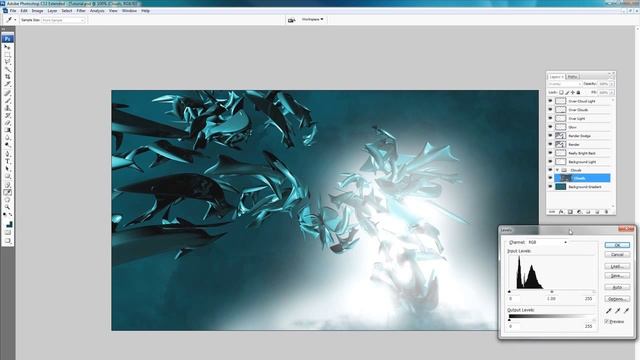
Task: Click the midtone 1.00 input field
Action: pos(551,299)
